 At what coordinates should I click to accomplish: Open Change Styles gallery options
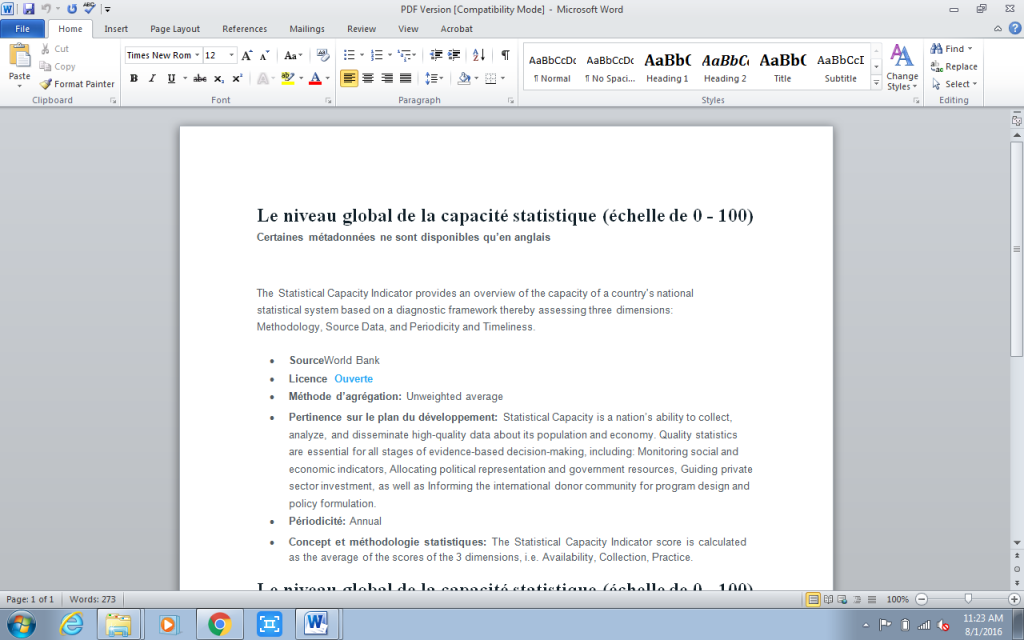pos(902,68)
